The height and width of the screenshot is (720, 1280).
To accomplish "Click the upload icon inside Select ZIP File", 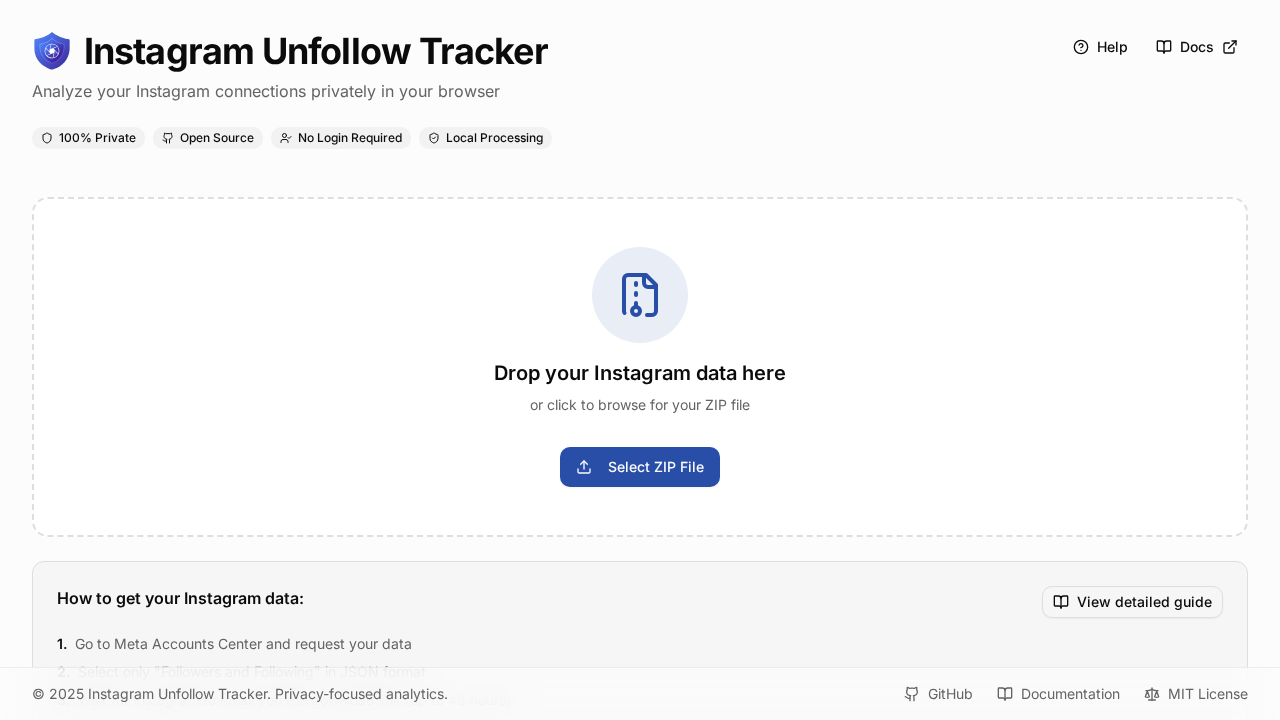I will (585, 467).
